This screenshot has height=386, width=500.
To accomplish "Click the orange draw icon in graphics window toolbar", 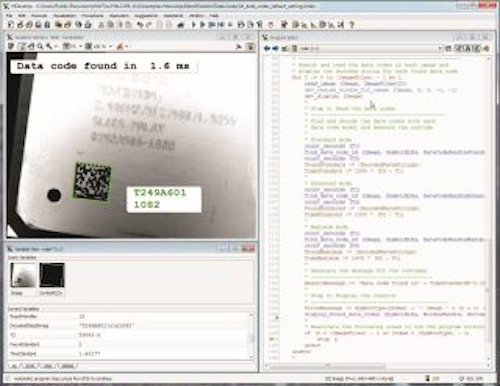I will click(120, 47).
